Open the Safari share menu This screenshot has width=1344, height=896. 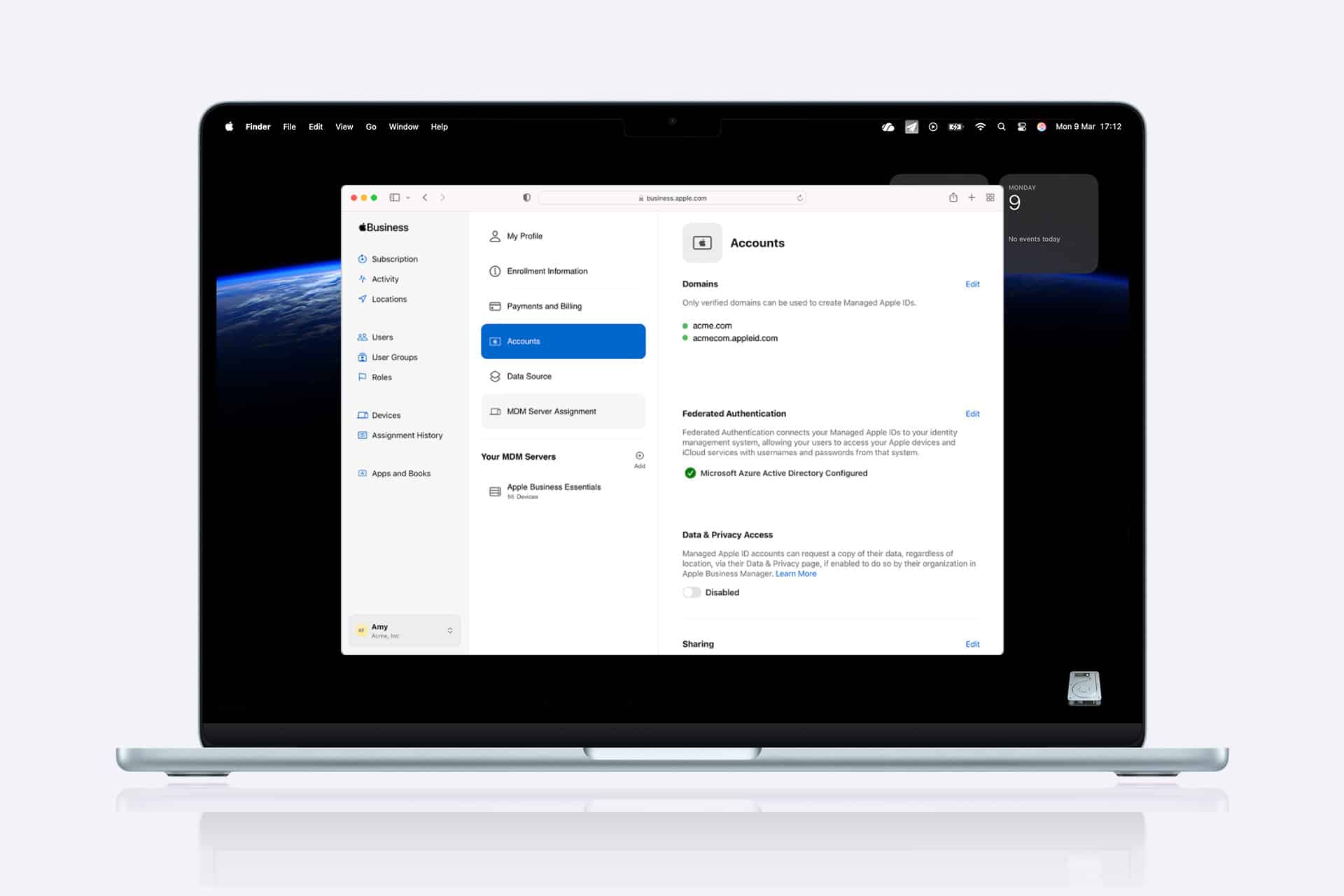[953, 197]
